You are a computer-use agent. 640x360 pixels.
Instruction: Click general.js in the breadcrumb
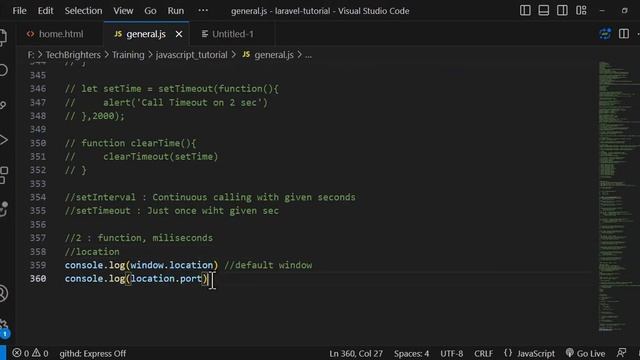pyautogui.click(x=273, y=55)
